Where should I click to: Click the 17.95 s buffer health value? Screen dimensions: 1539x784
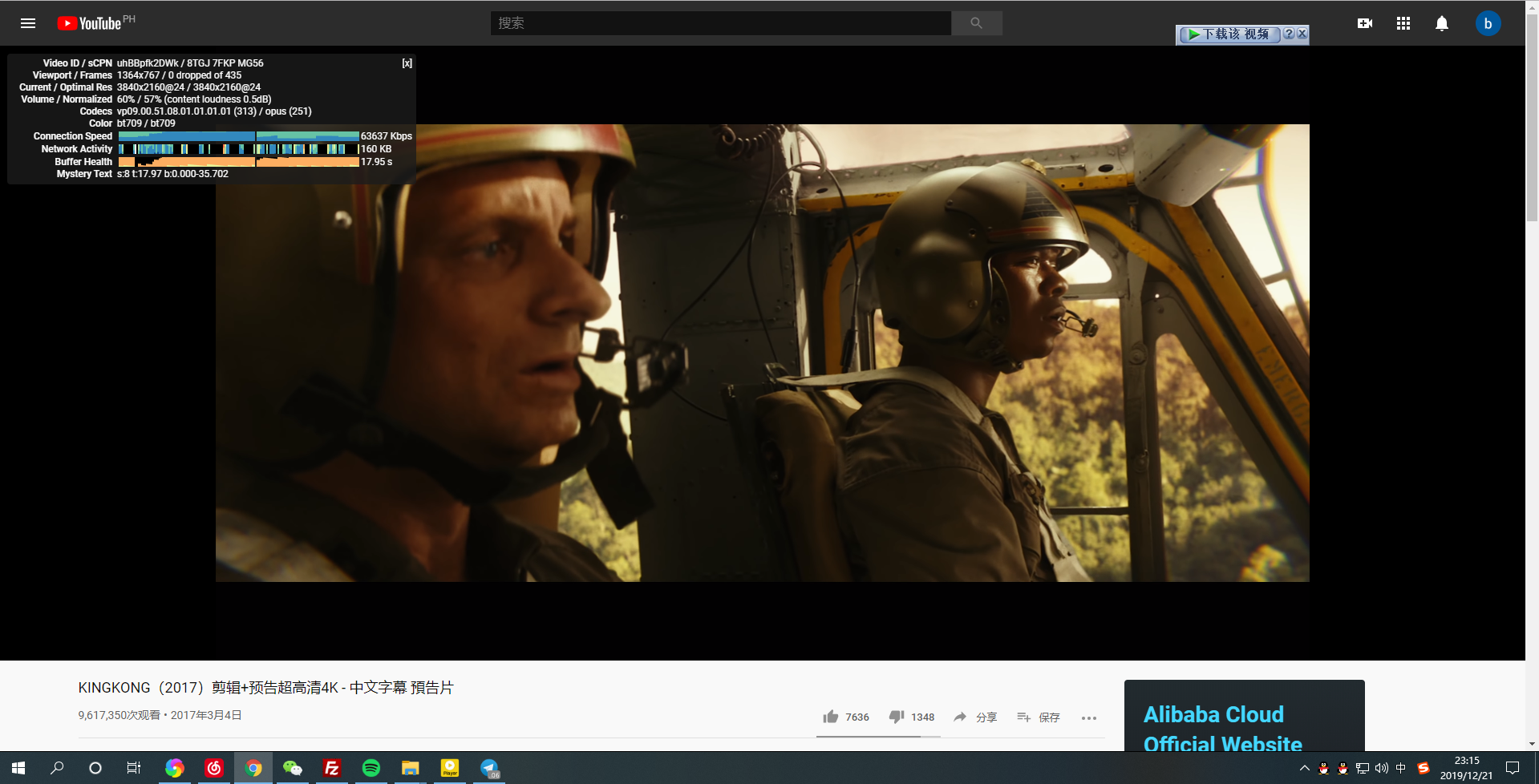tap(377, 162)
